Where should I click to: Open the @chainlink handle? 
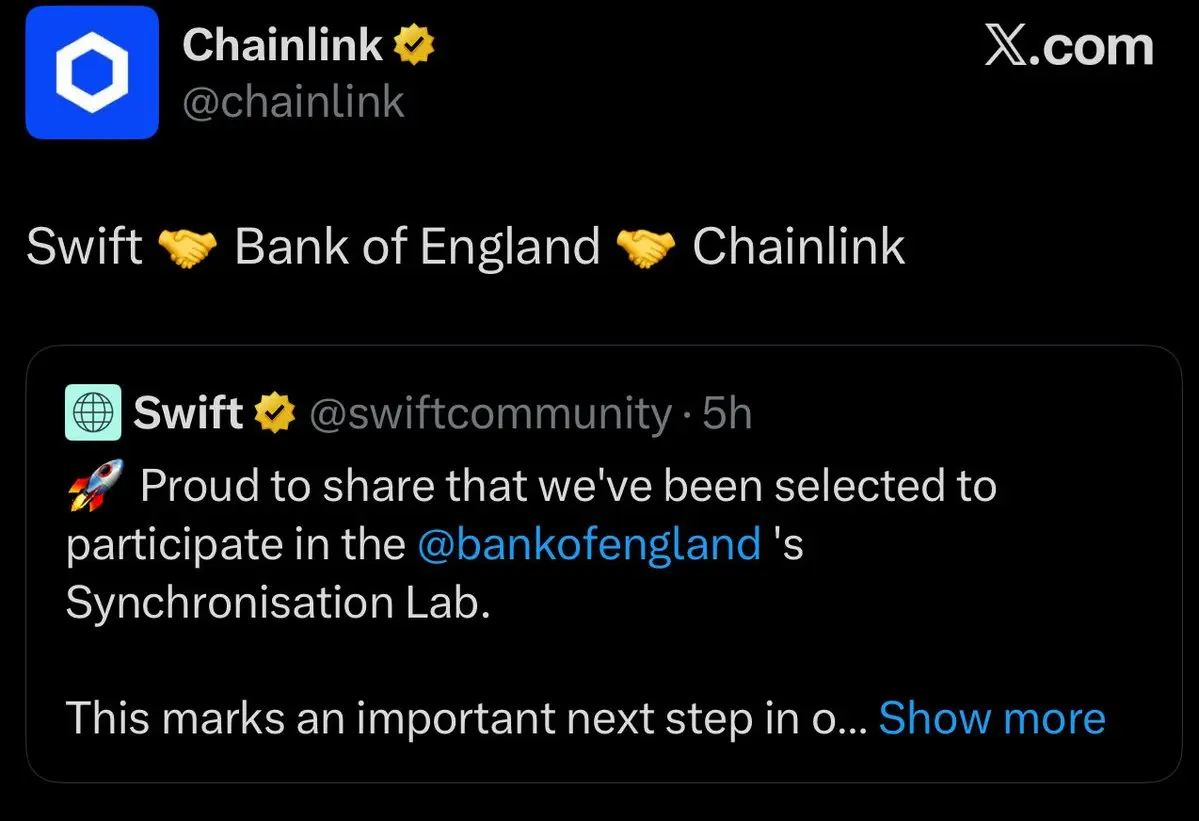[x=293, y=101]
